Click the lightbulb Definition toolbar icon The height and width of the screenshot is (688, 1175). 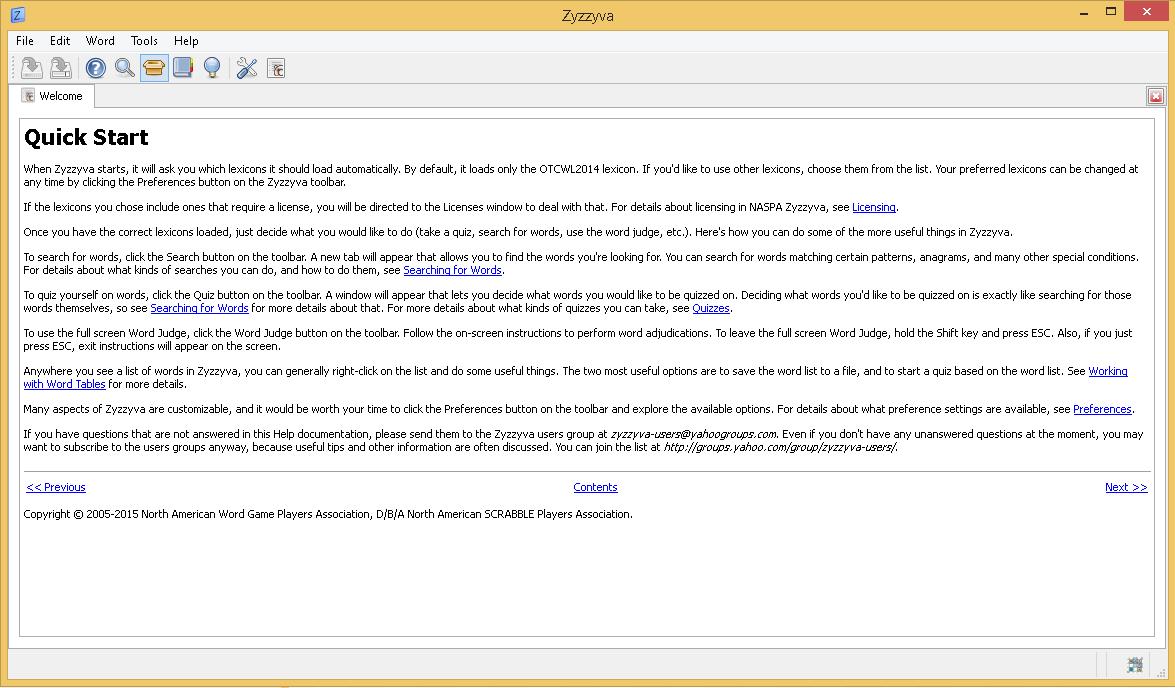click(x=212, y=67)
